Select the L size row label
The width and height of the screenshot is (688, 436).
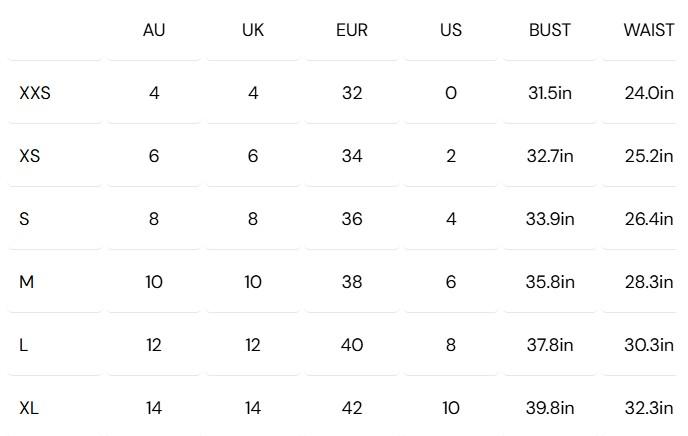point(24,345)
